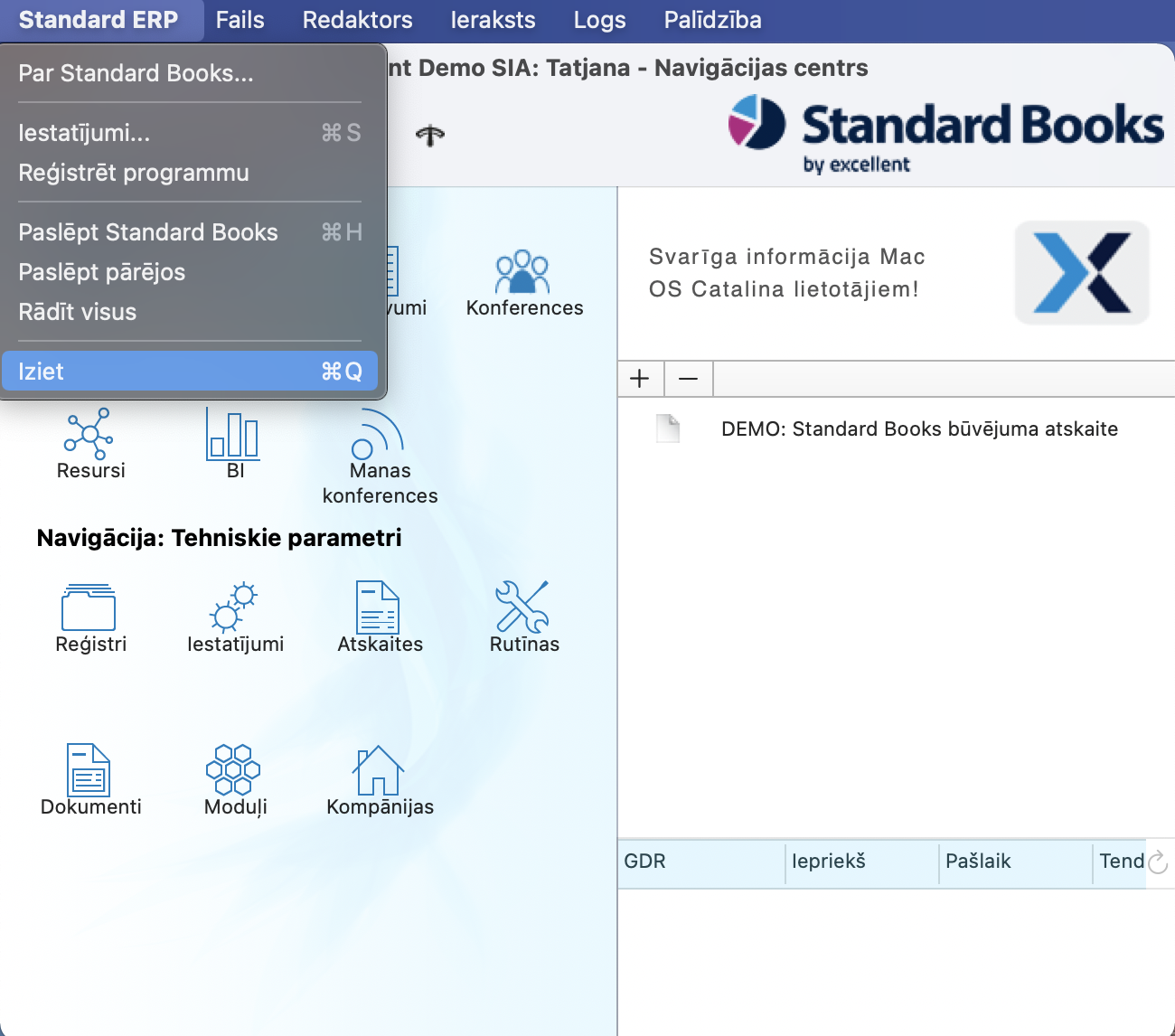Open the Dokumenti icon

(x=89, y=770)
